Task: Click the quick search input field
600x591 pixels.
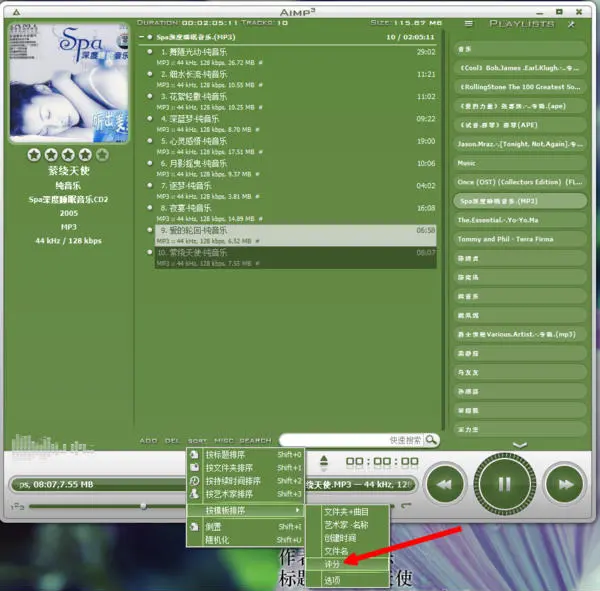Action: click(352, 440)
